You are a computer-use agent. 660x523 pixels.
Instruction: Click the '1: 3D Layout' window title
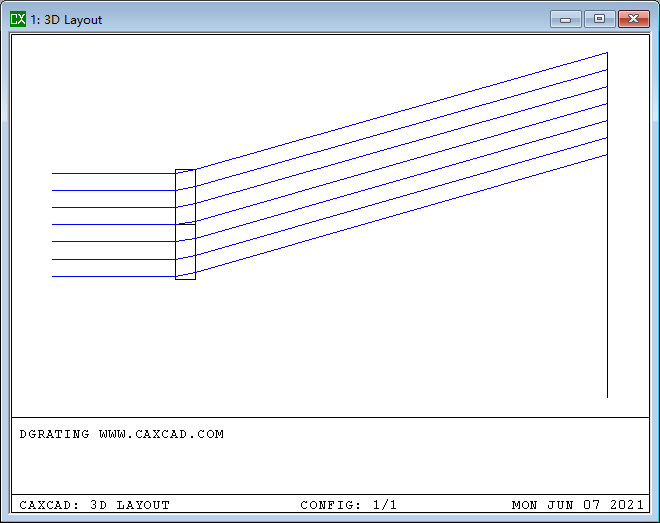click(66, 20)
